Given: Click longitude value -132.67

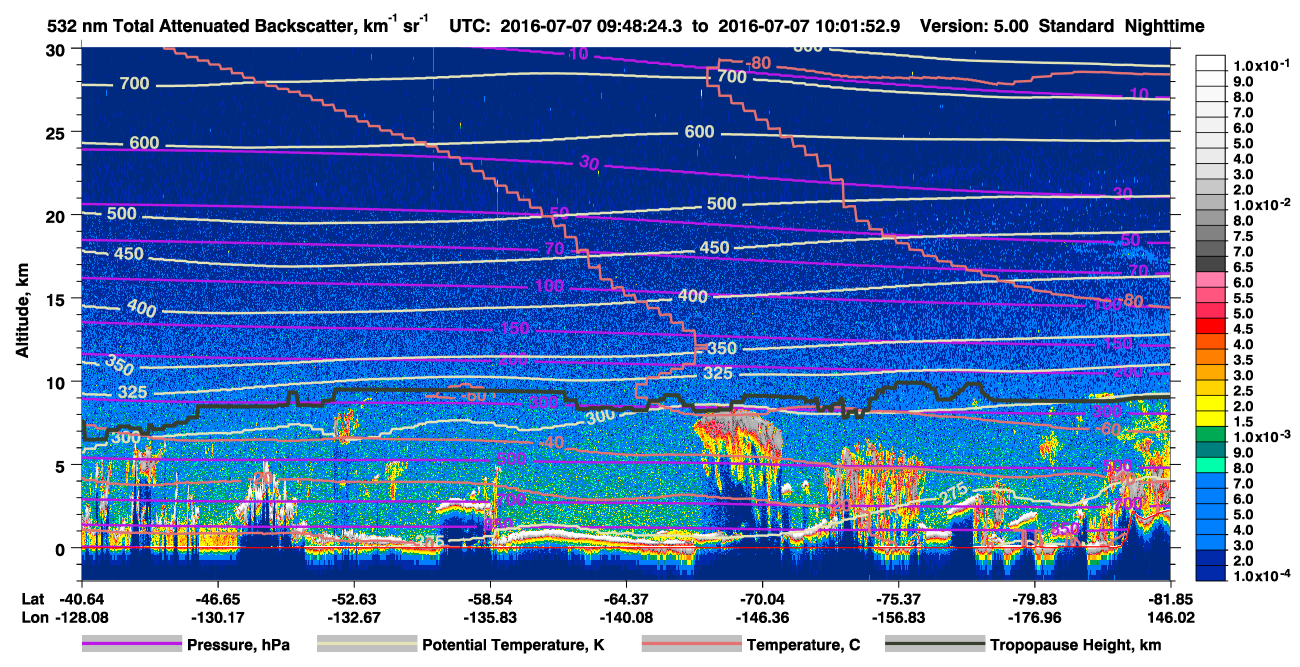Looking at the screenshot, I should click(353, 616).
